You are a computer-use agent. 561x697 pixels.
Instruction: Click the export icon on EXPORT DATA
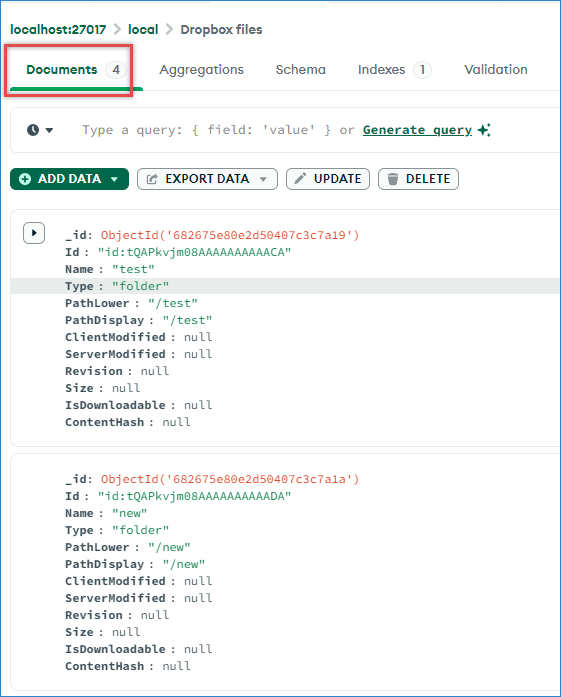click(152, 179)
